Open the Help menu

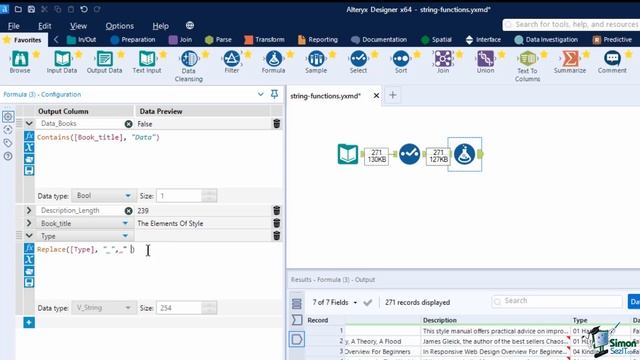pos(160,26)
